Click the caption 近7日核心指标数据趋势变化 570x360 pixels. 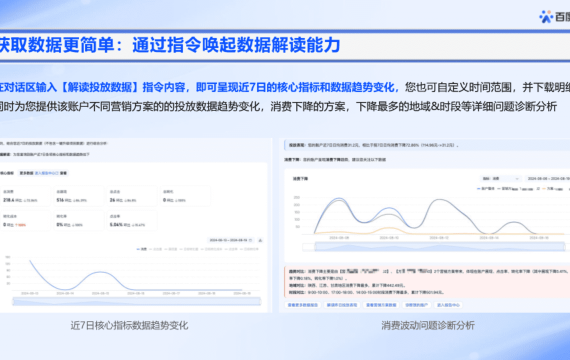pos(129,325)
